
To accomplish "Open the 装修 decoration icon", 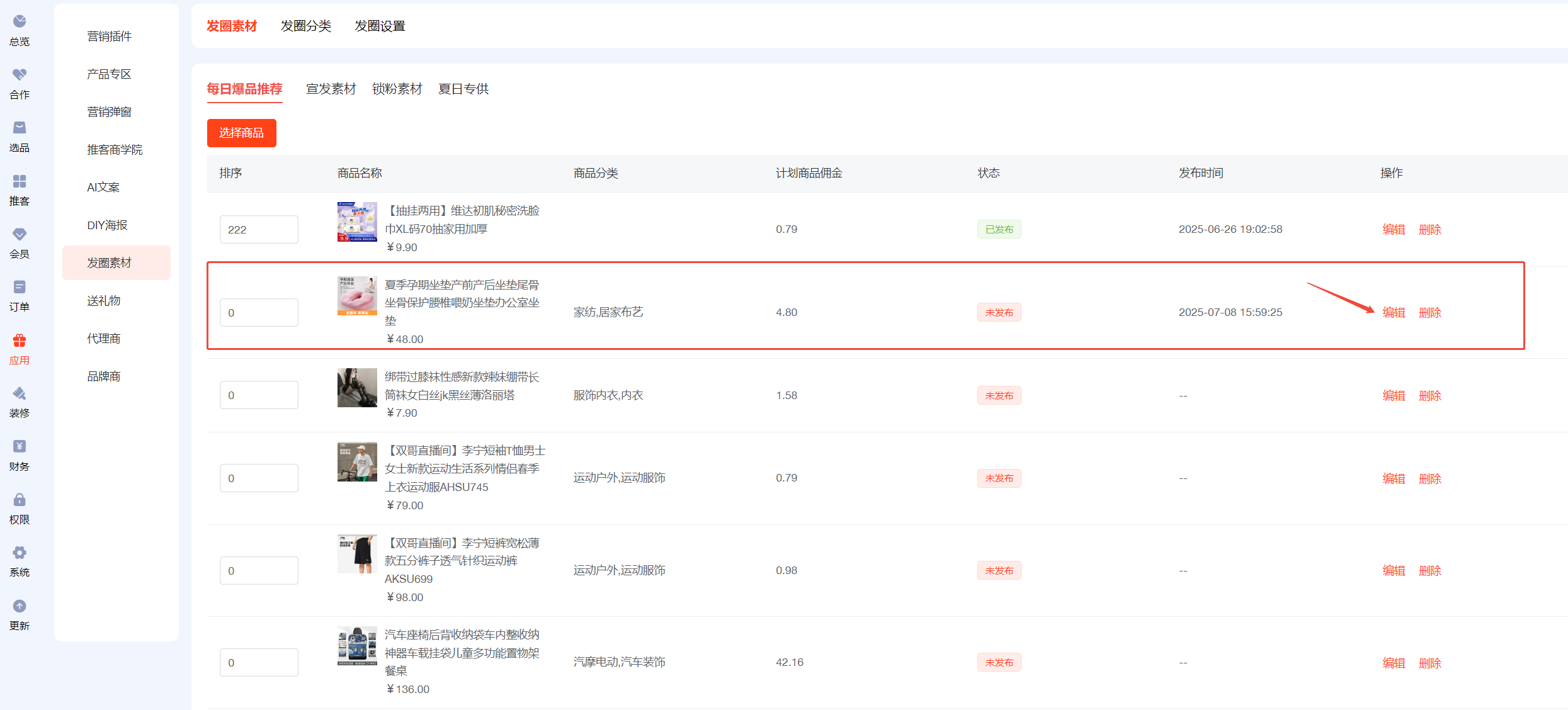I will tap(20, 394).
